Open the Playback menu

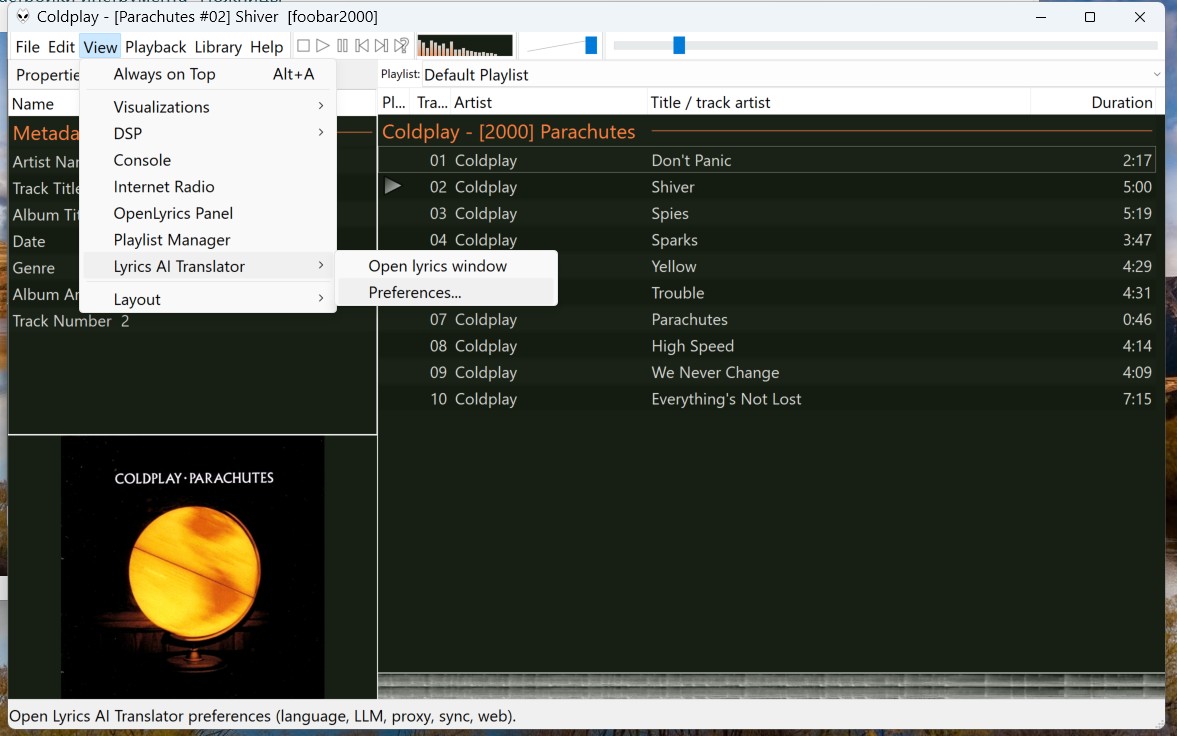(155, 47)
